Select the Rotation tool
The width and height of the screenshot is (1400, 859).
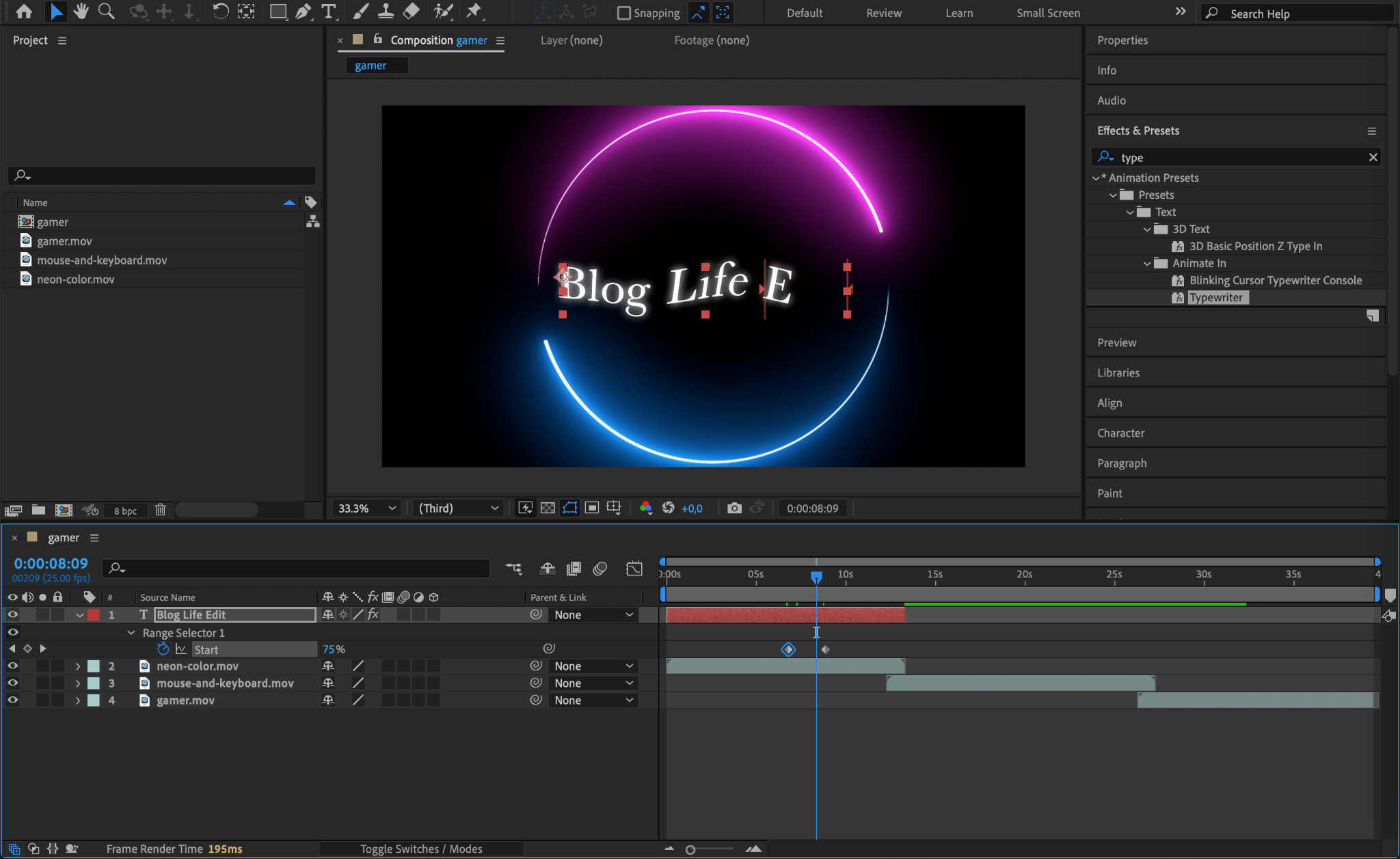220,12
